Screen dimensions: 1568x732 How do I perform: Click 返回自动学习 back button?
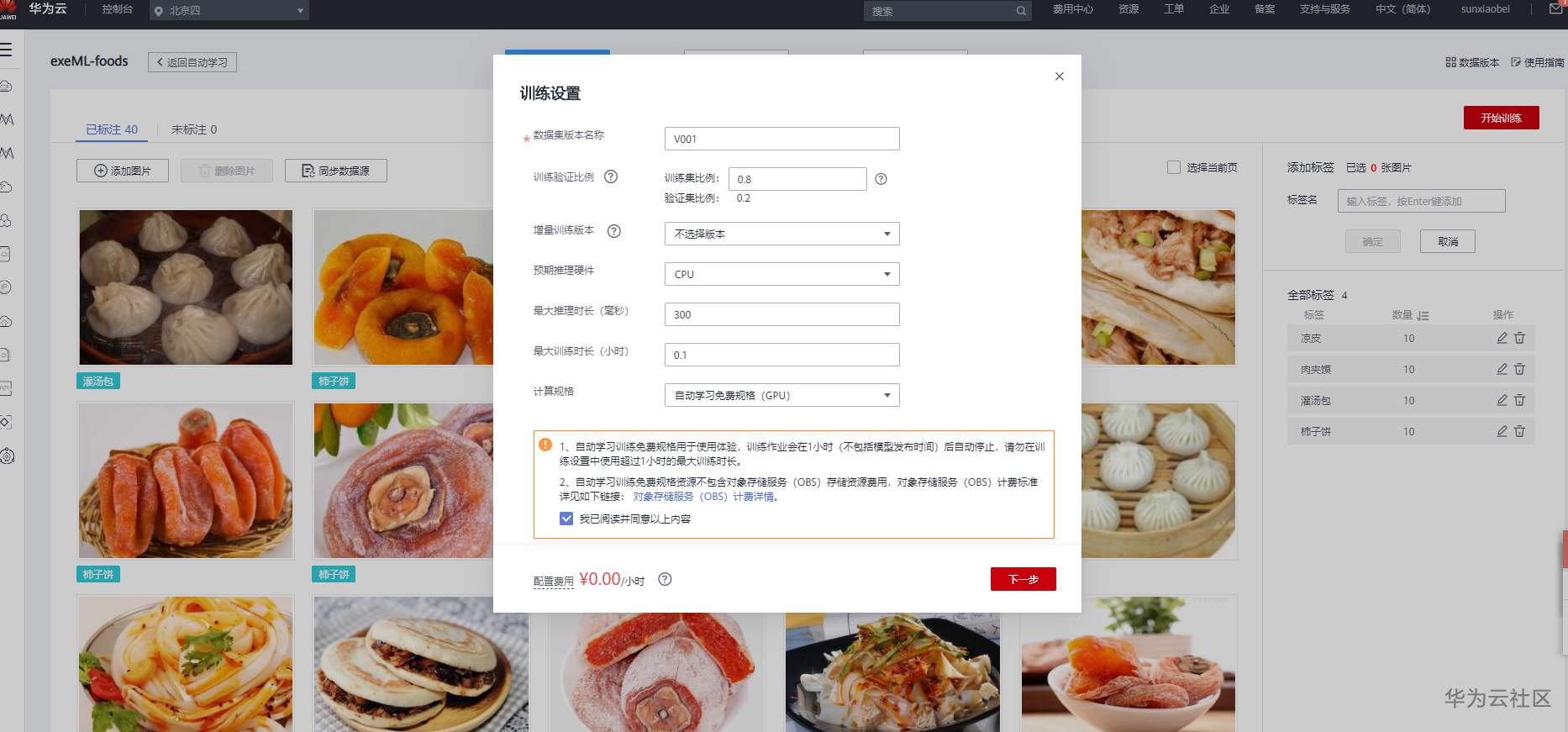click(x=192, y=62)
